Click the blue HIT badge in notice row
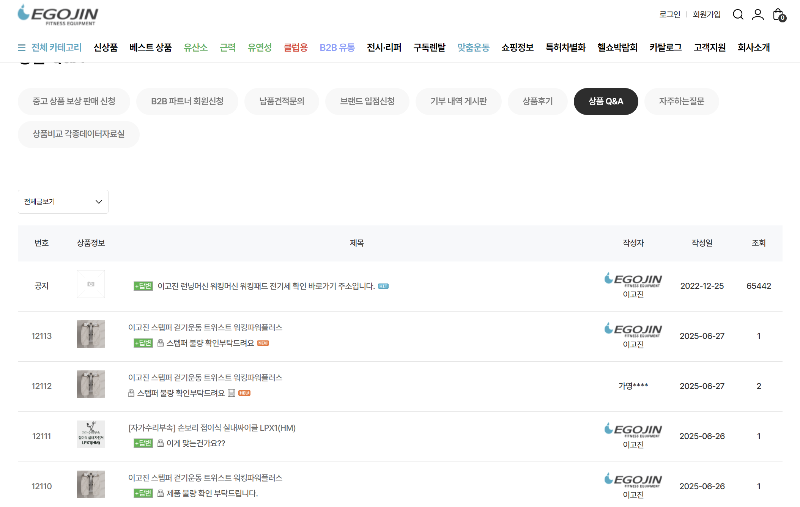Image resolution: width=800 pixels, height=507 pixels. [383, 286]
